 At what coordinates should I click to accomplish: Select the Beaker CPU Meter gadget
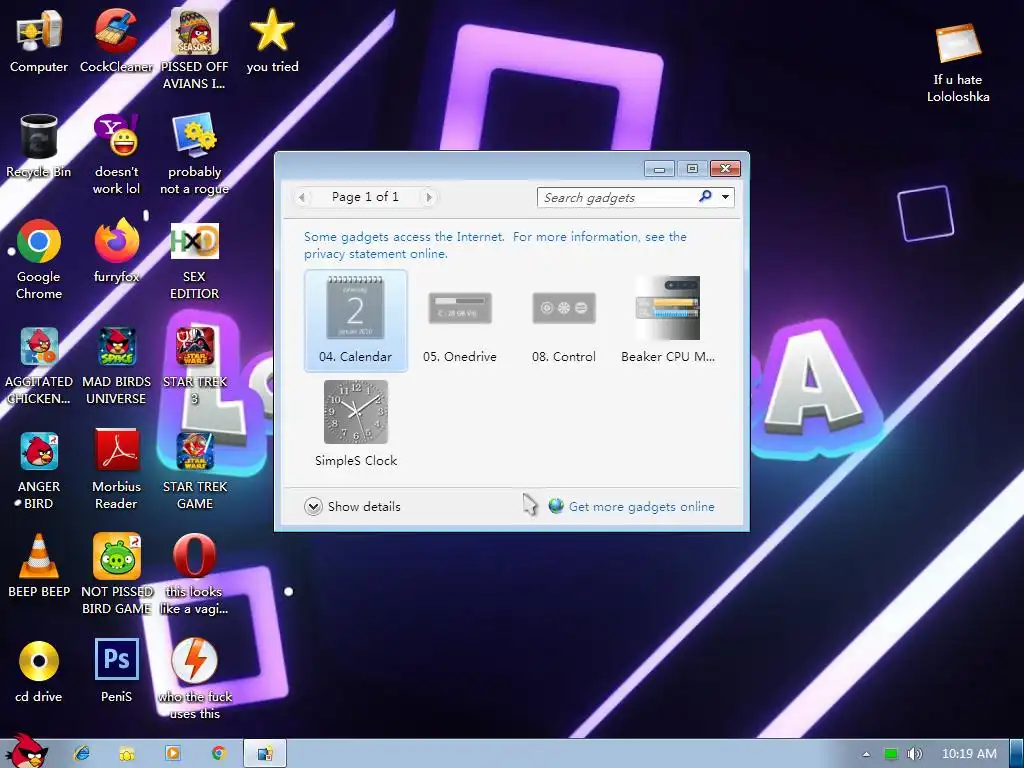click(667, 320)
